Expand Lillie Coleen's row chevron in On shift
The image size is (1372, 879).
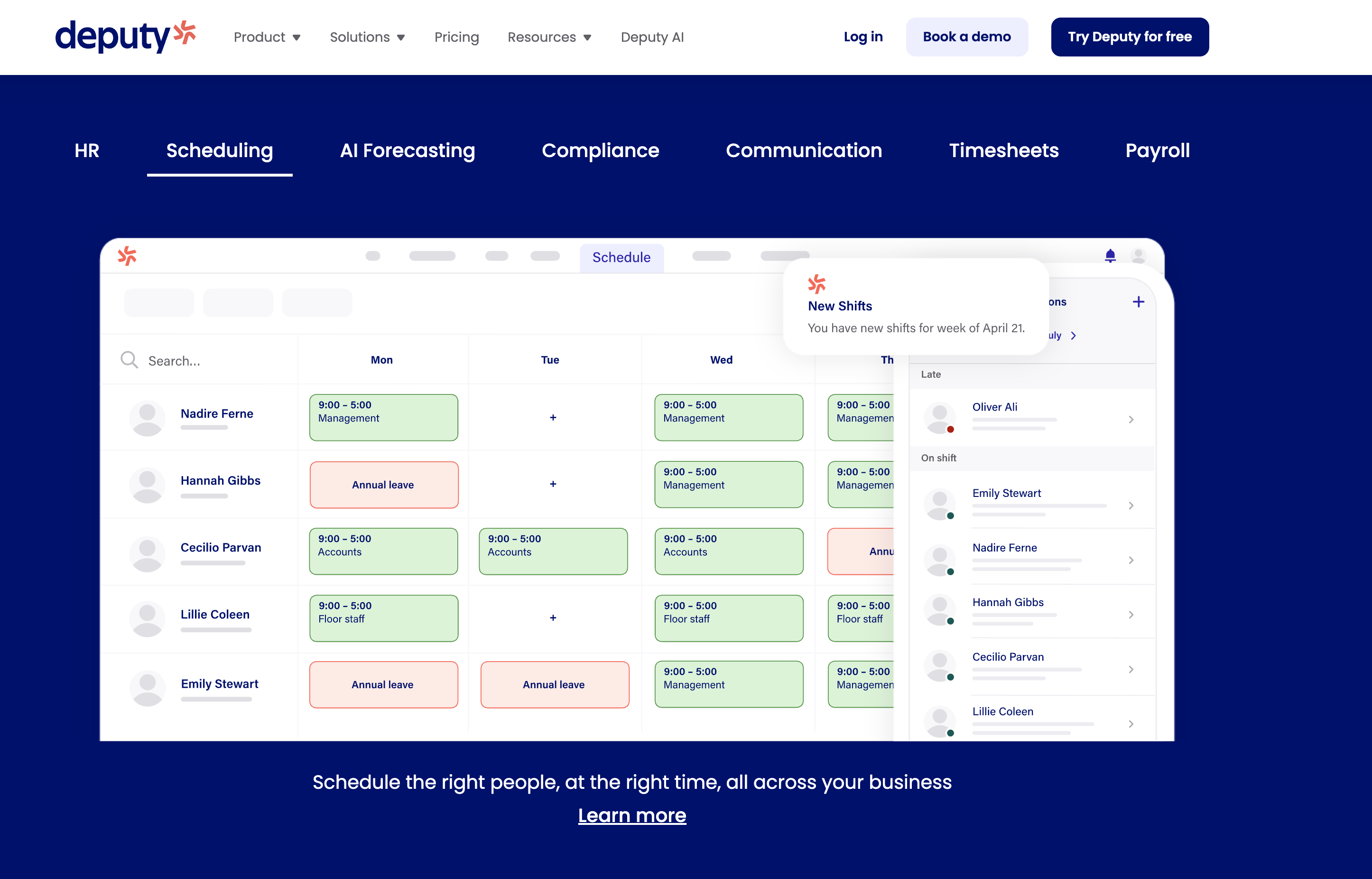[x=1131, y=724]
